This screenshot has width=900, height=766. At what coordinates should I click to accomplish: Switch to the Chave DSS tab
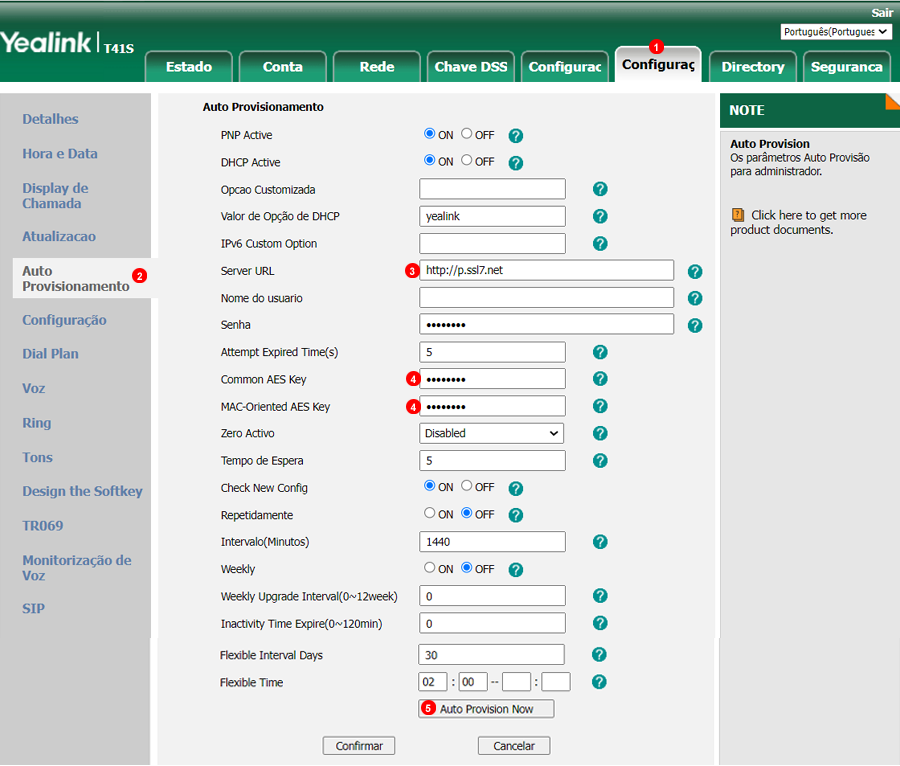[x=470, y=67]
